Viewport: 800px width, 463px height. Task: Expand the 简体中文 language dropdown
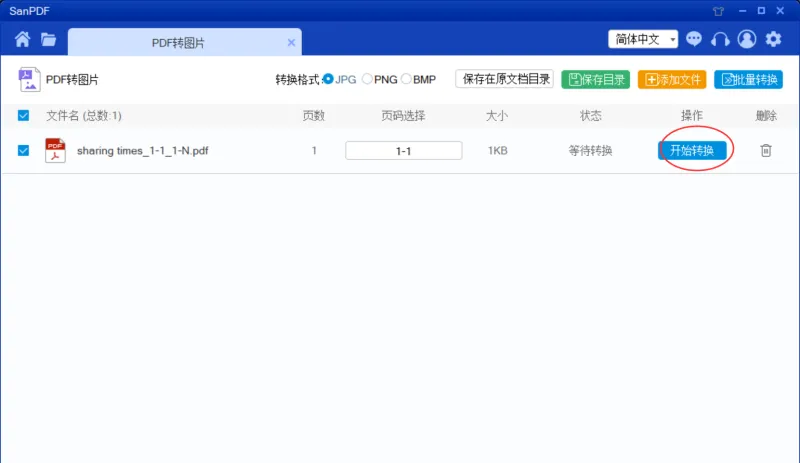[x=643, y=39]
